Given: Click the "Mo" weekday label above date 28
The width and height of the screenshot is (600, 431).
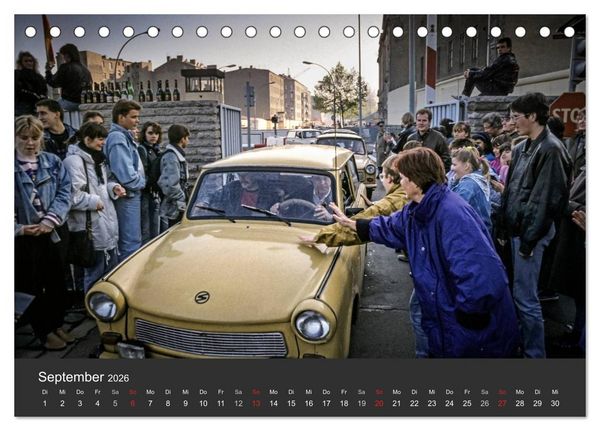Looking at the screenshot, I should coord(520,392).
